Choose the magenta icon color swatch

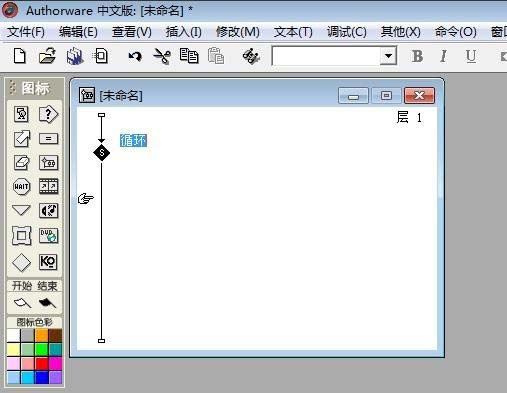pos(55,364)
